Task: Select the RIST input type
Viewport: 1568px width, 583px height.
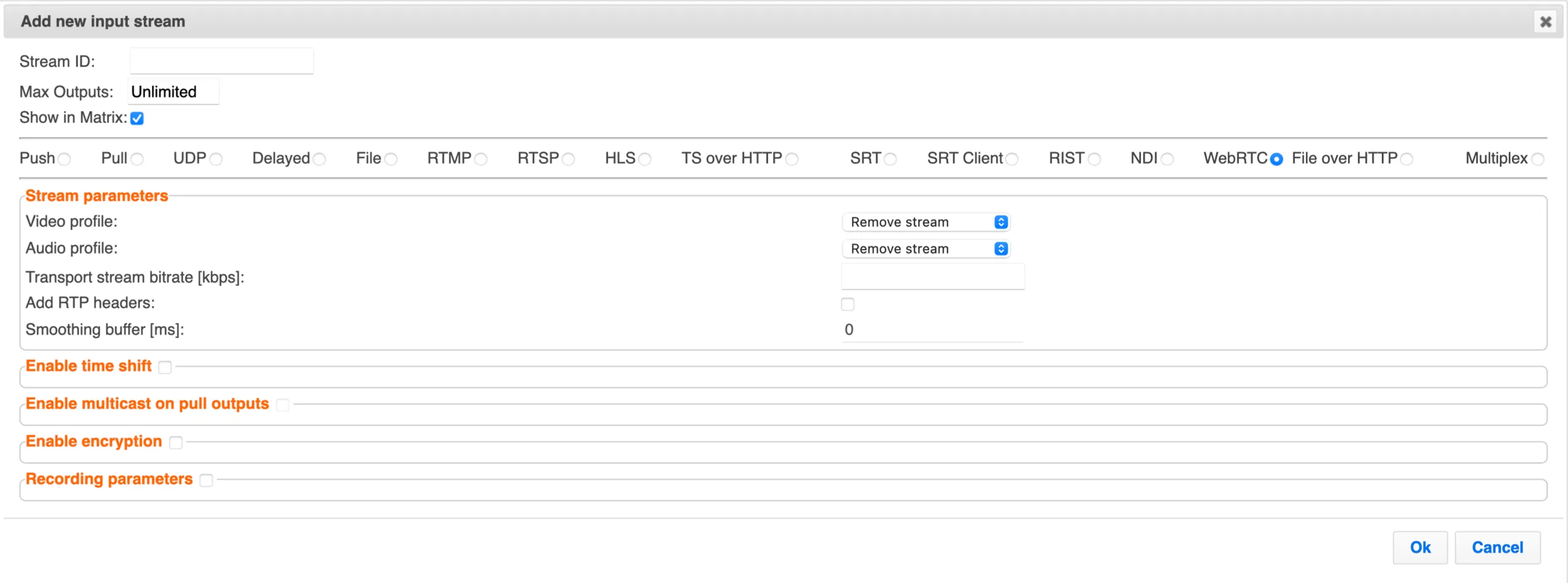Action: click(1094, 159)
